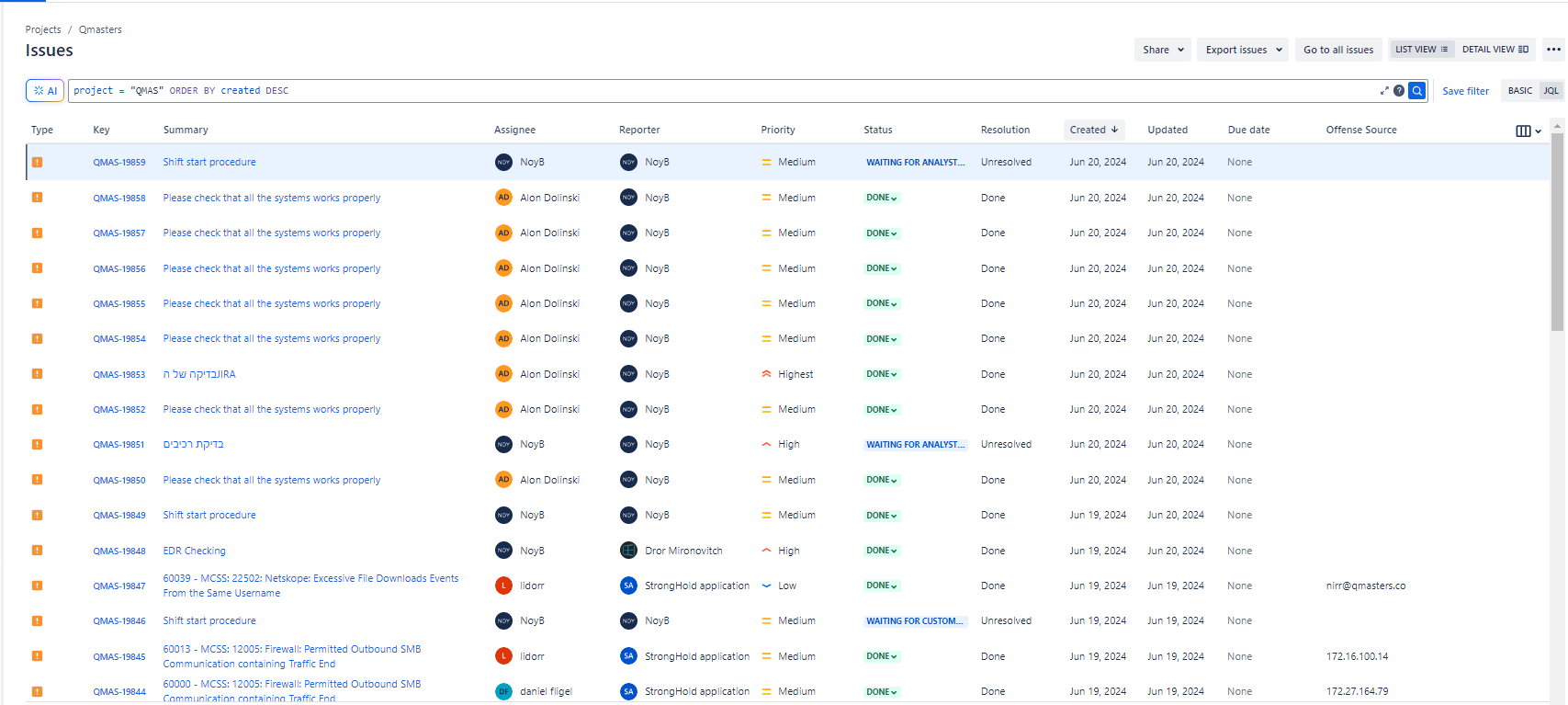Sort by the Offense Source column header
This screenshot has width=1568, height=705.
coord(1361,130)
